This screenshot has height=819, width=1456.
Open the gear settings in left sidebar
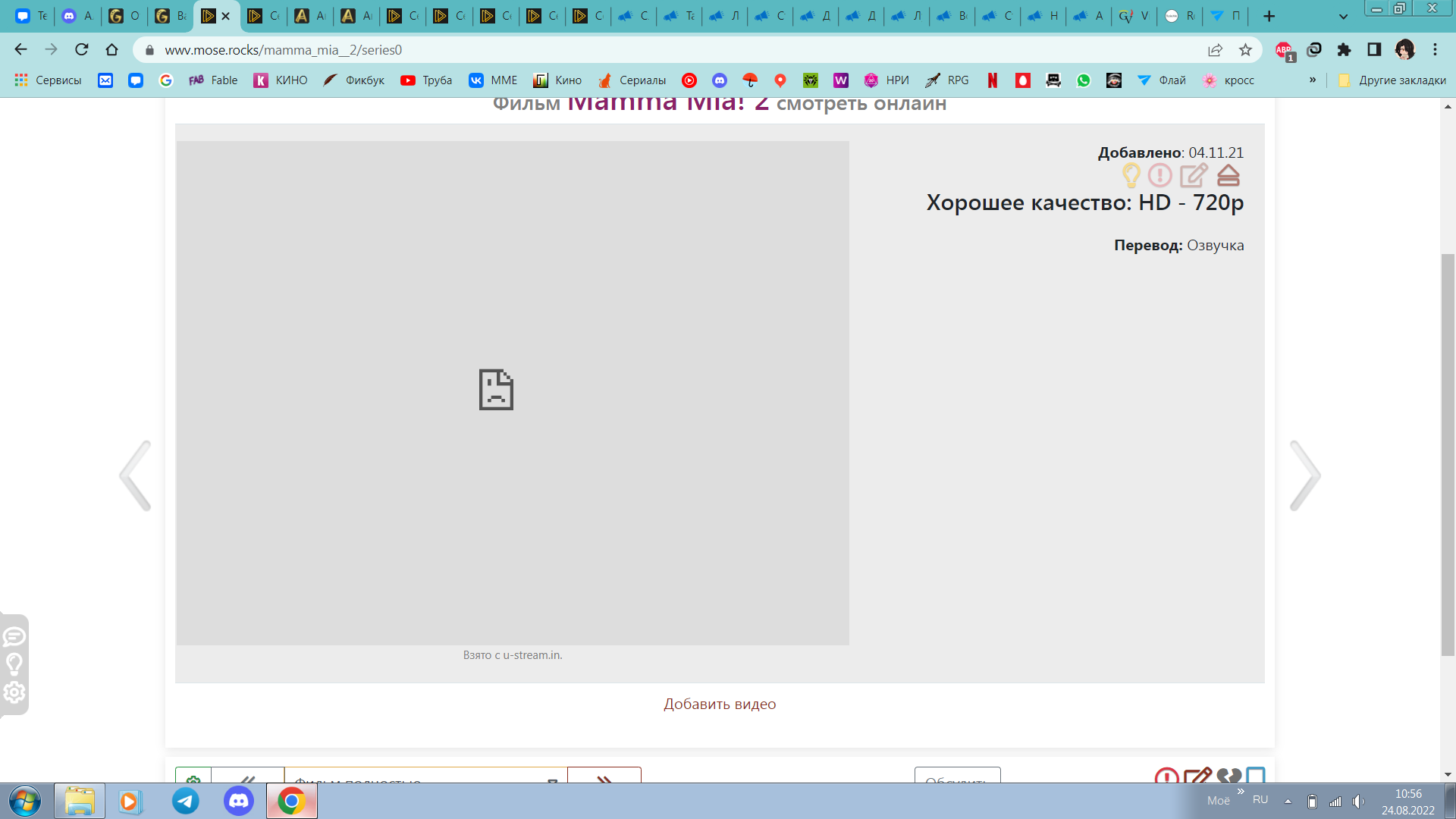tap(14, 692)
